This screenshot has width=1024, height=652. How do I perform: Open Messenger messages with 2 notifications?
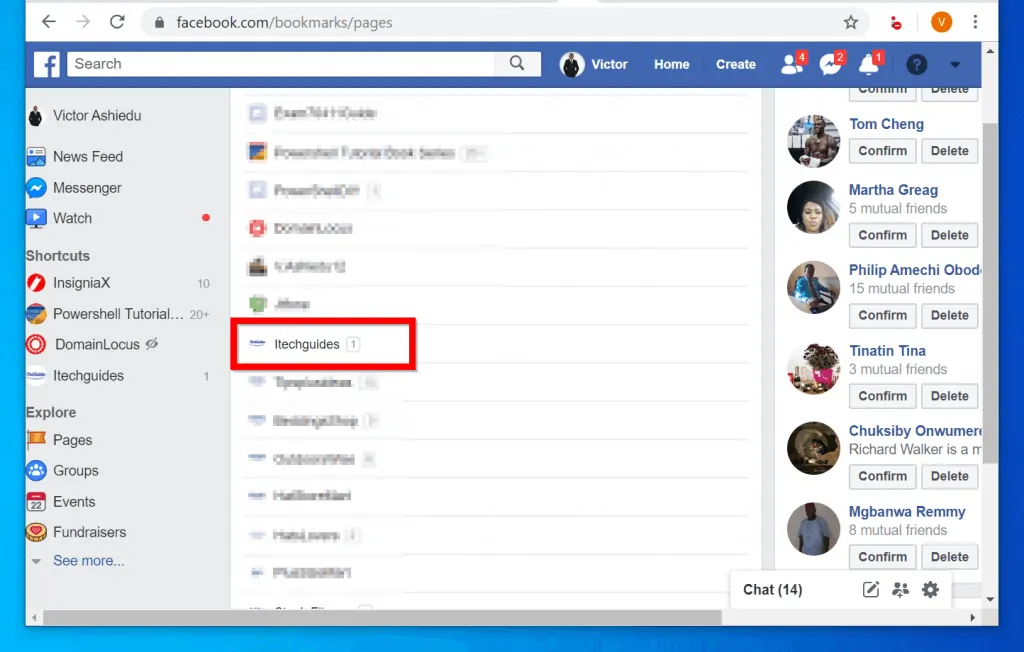(x=828, y=65)
